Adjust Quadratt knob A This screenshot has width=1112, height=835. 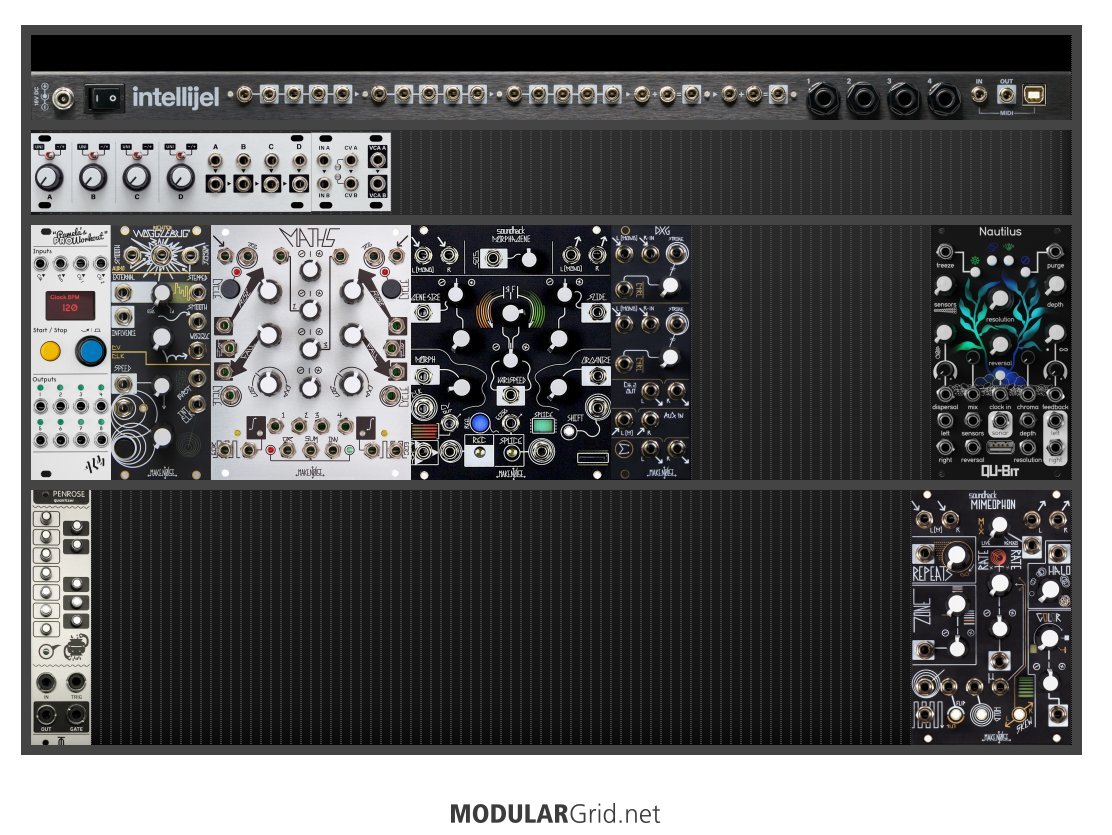click(x=50, y=177)
